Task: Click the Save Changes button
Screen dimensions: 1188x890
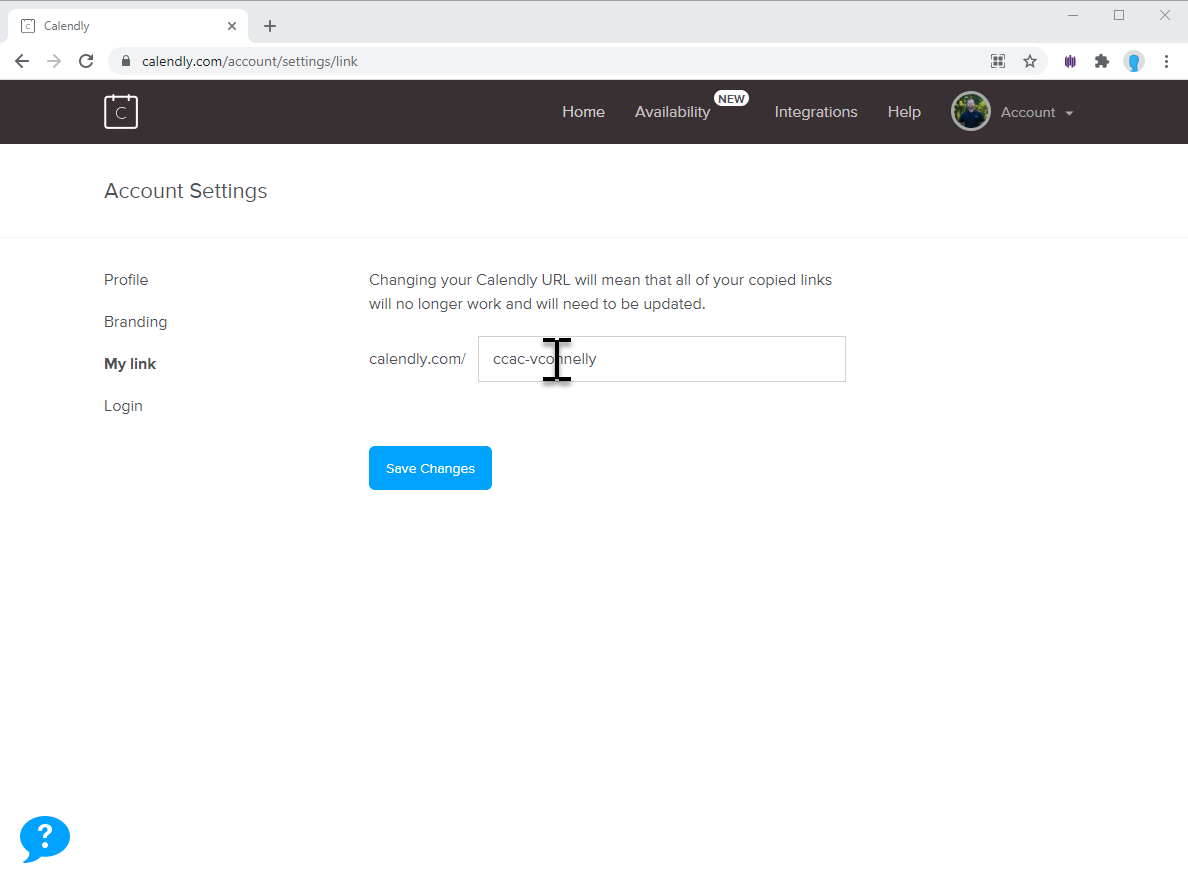Action: click(430, 468)
